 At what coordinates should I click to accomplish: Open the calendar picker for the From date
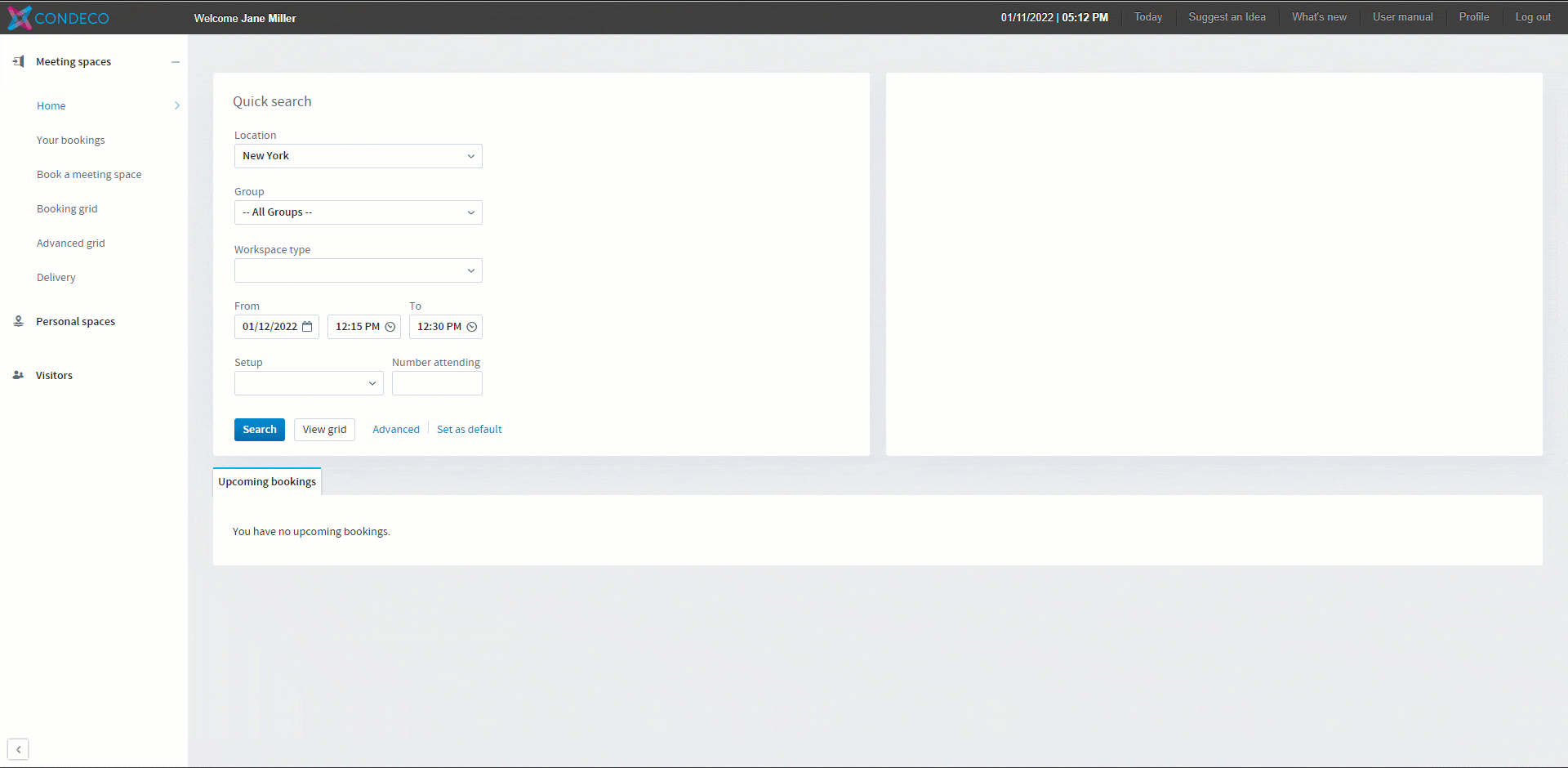click(307, 327)
